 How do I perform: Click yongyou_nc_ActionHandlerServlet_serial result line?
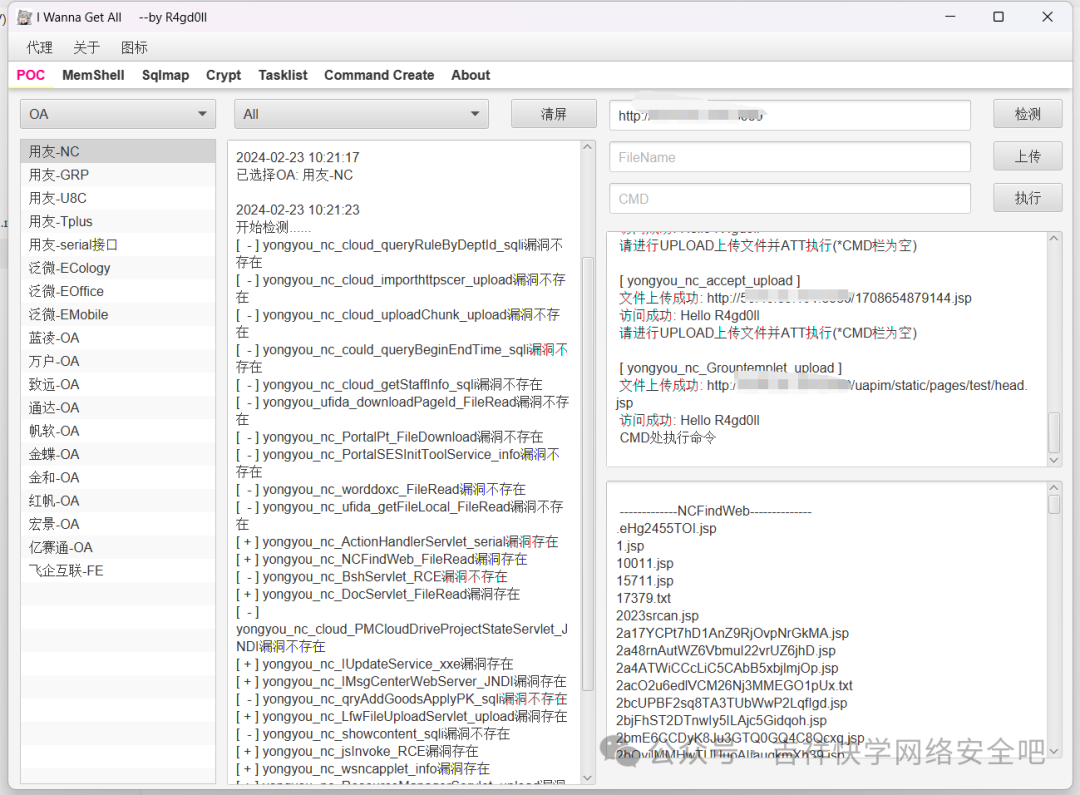pyautogui.click(x=397, y=542)
